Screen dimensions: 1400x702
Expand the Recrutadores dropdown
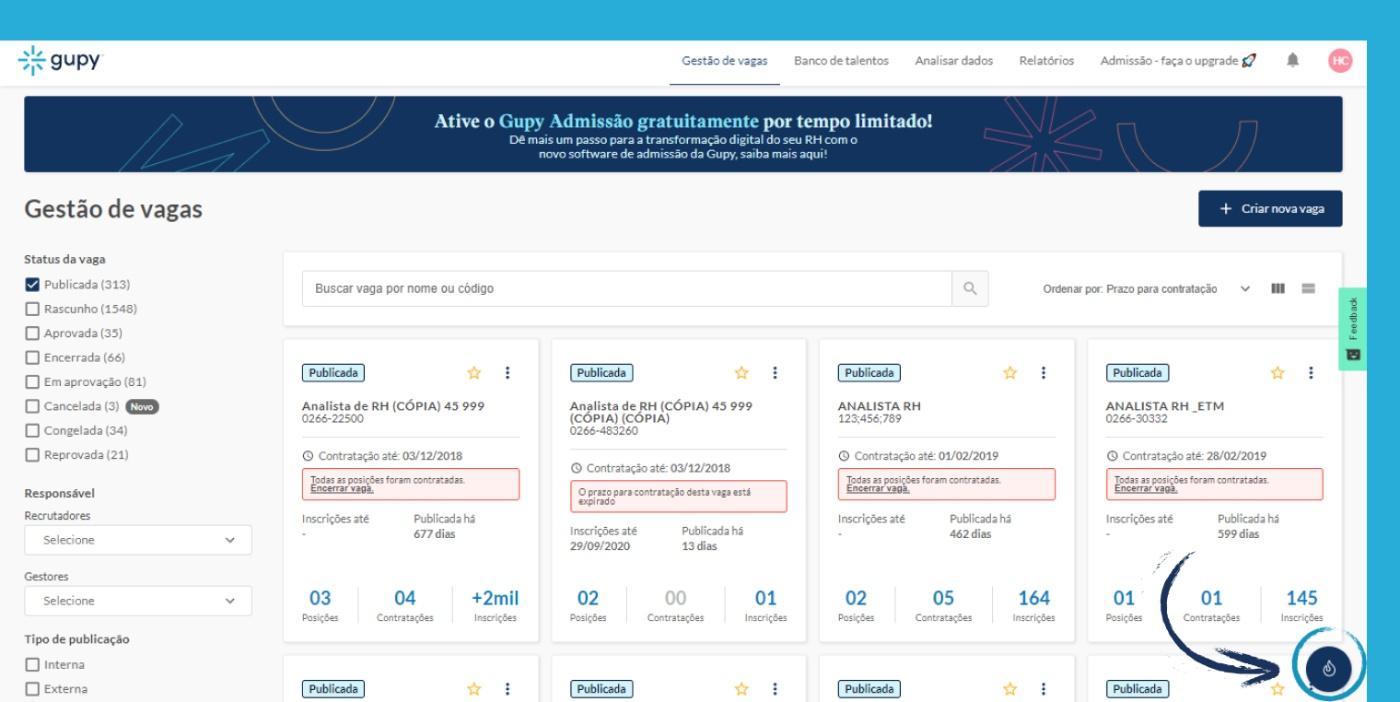tap(138, 540)
